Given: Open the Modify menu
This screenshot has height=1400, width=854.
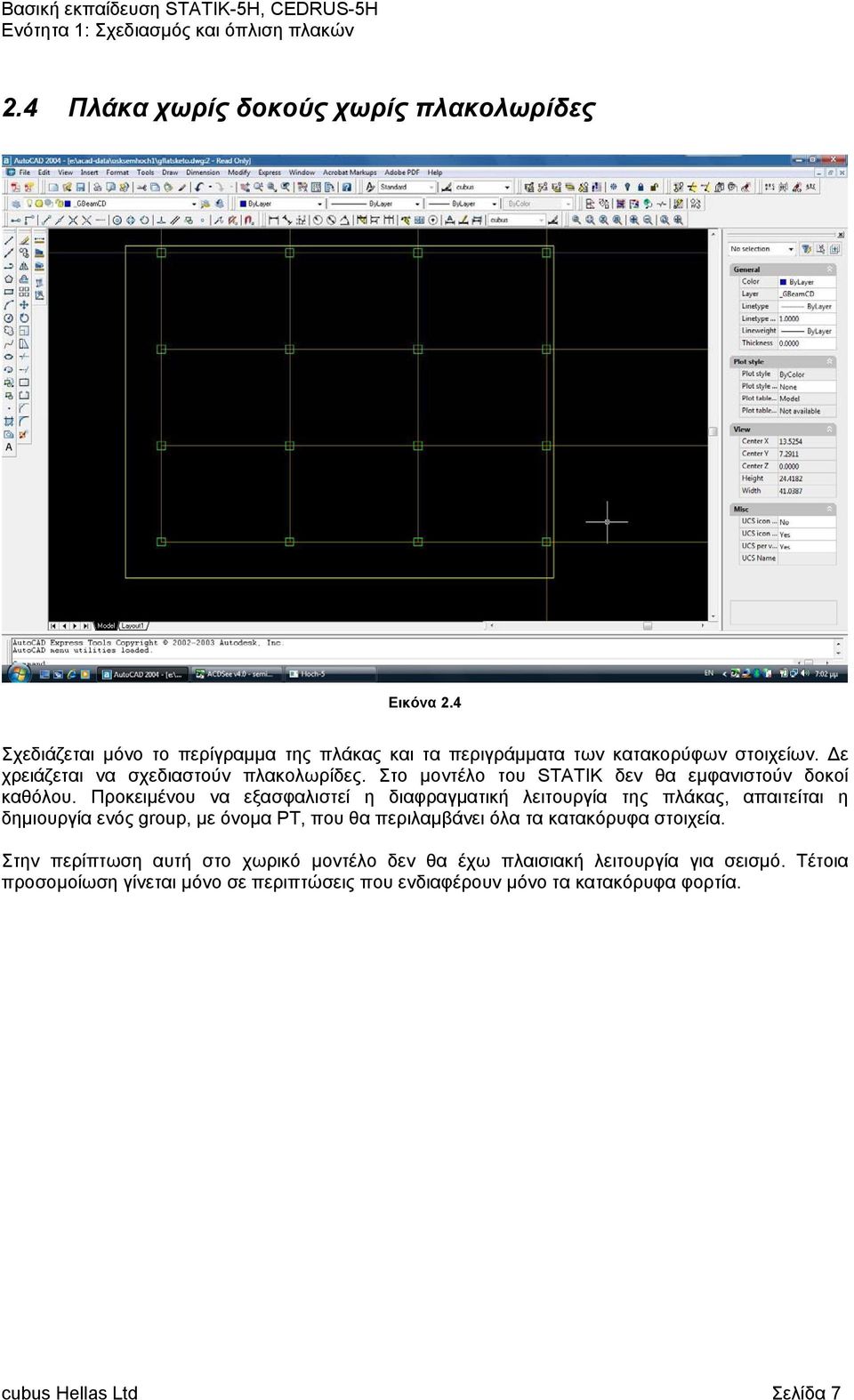Looking at the screenshot, I should click(239, 173).
